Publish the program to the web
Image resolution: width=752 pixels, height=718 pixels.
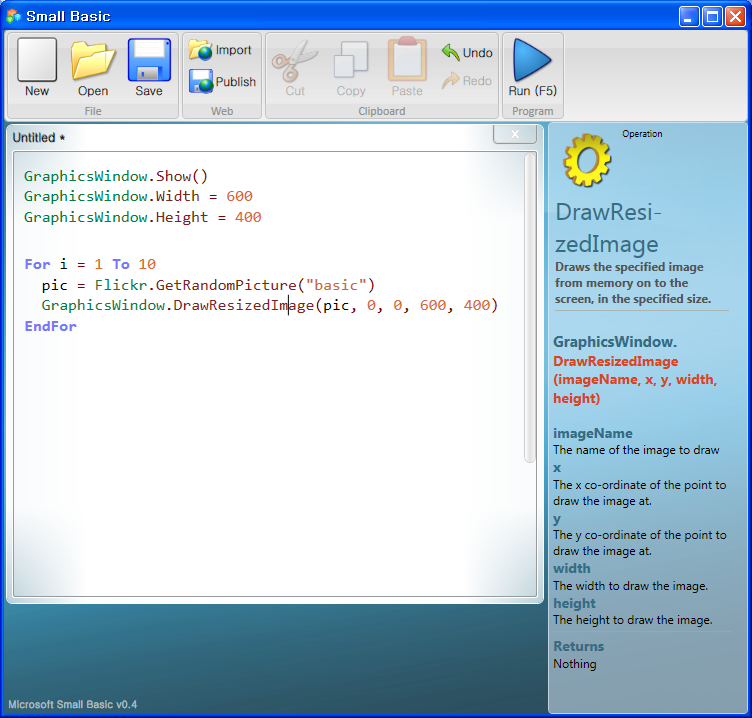tap(222, 82)
